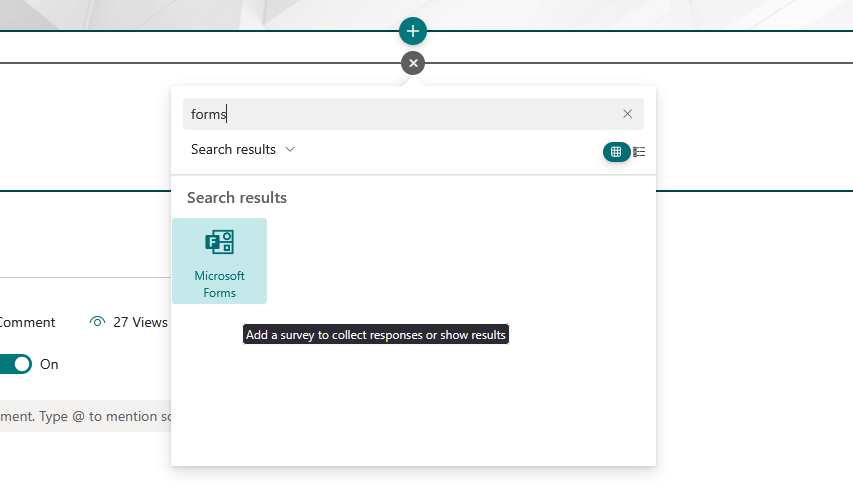Add the Microsoft Forms web part
The height and width of the screenshot is (491, 853).
point(219,261)
